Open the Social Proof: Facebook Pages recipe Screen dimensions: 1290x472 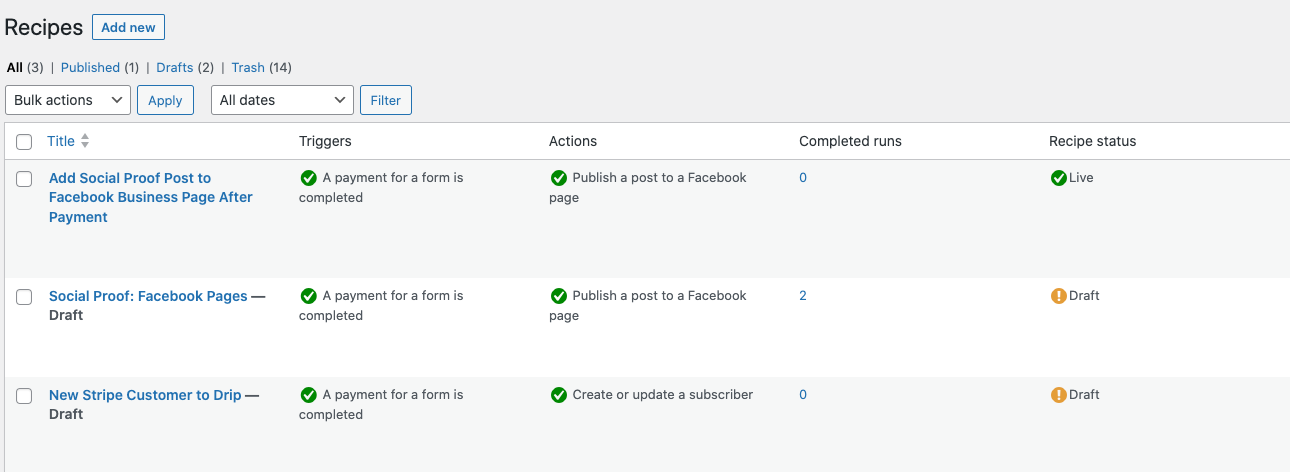[x=148, y=296]
